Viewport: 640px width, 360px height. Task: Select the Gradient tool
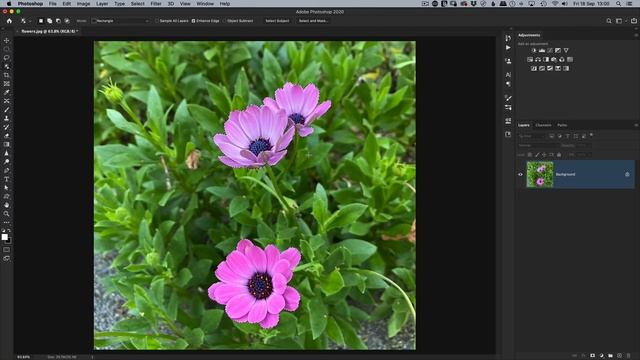7,144
